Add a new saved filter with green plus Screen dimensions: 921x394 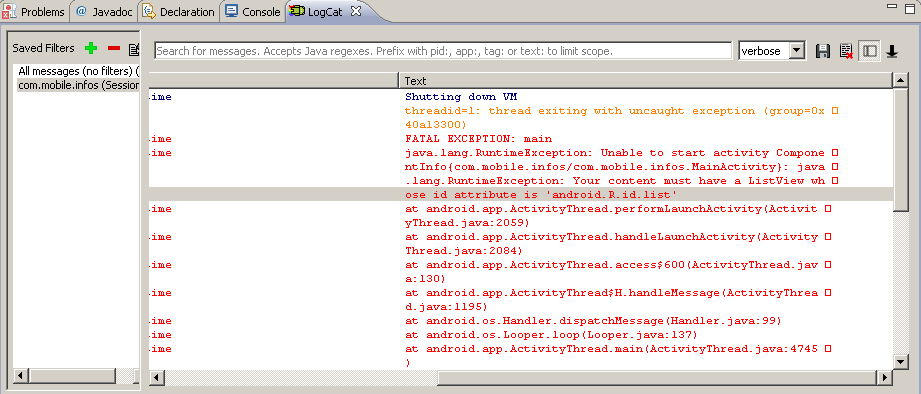(x=91, y=48)
